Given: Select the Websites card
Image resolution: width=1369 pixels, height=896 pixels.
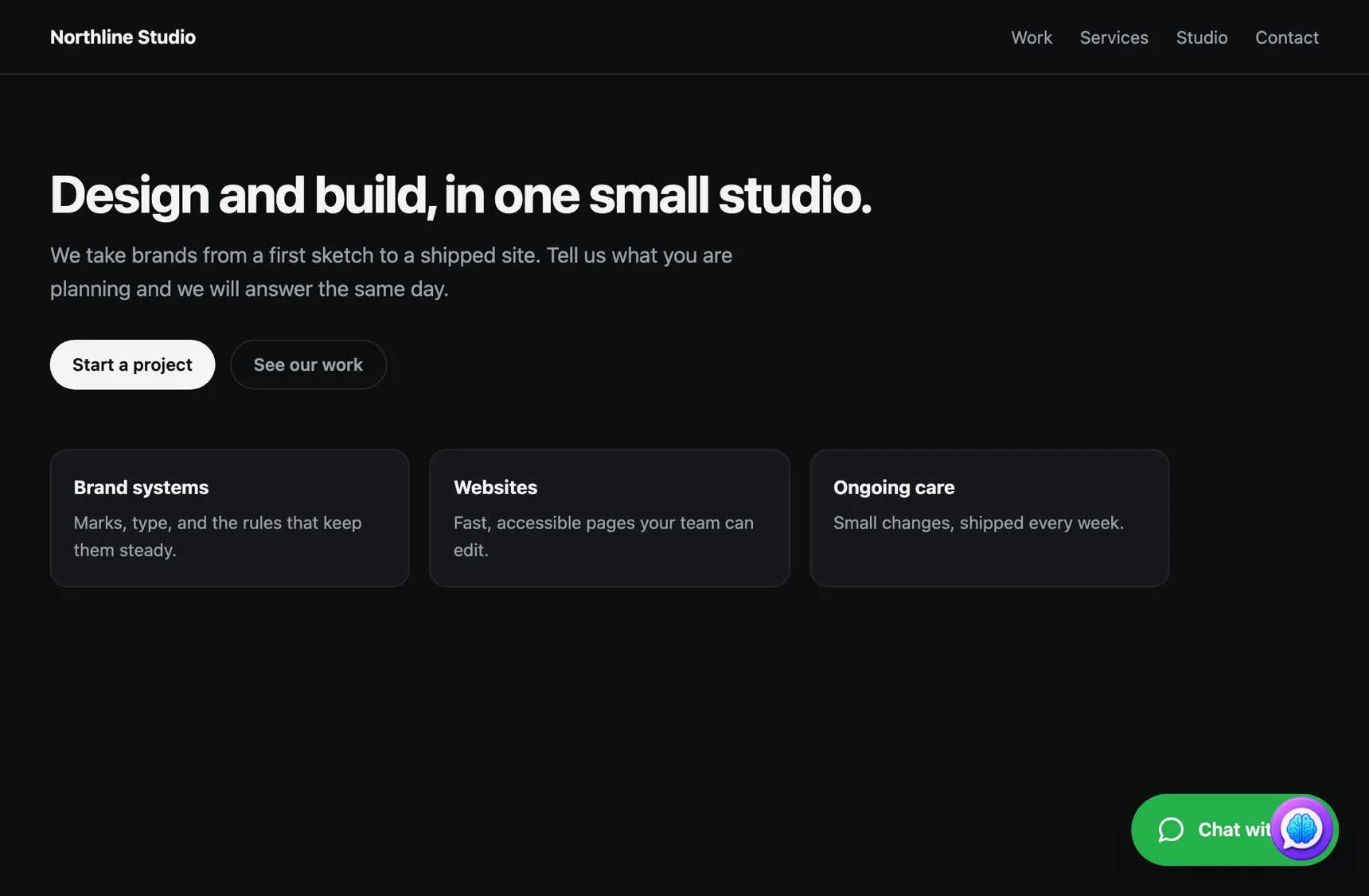Looking at the screenshot, I should (610, 518).
